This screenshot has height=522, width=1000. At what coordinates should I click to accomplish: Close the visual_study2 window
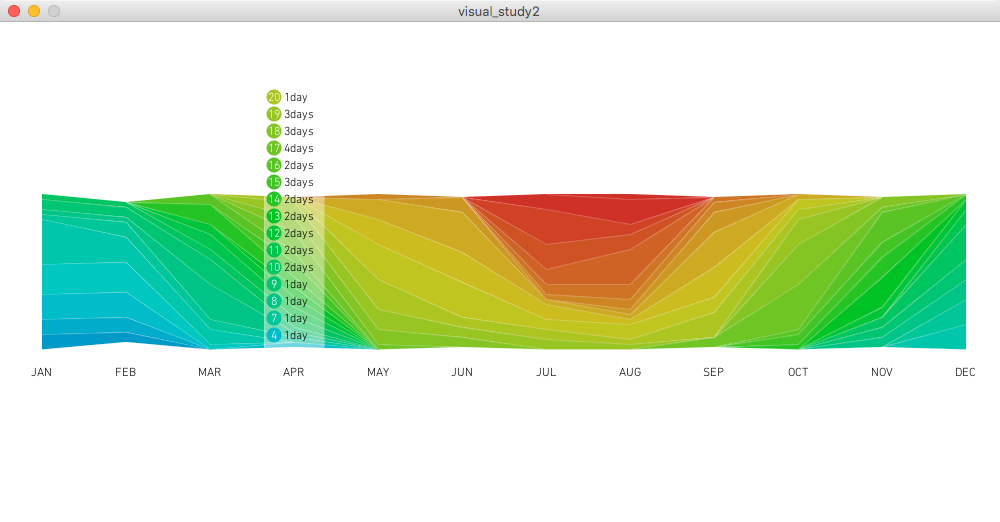click(14, 11)
